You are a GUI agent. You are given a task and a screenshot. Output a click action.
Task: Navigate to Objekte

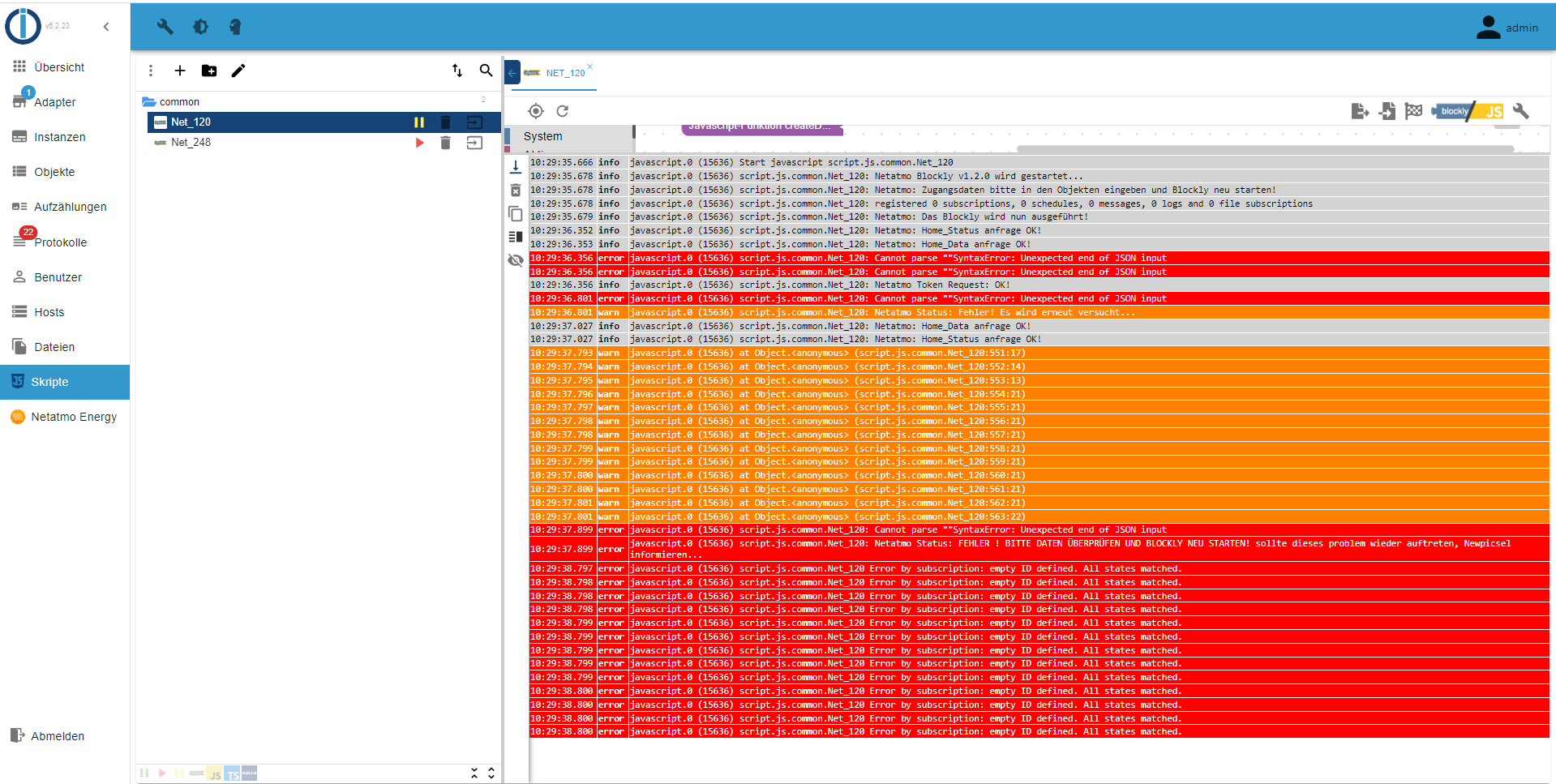[65, 172]
